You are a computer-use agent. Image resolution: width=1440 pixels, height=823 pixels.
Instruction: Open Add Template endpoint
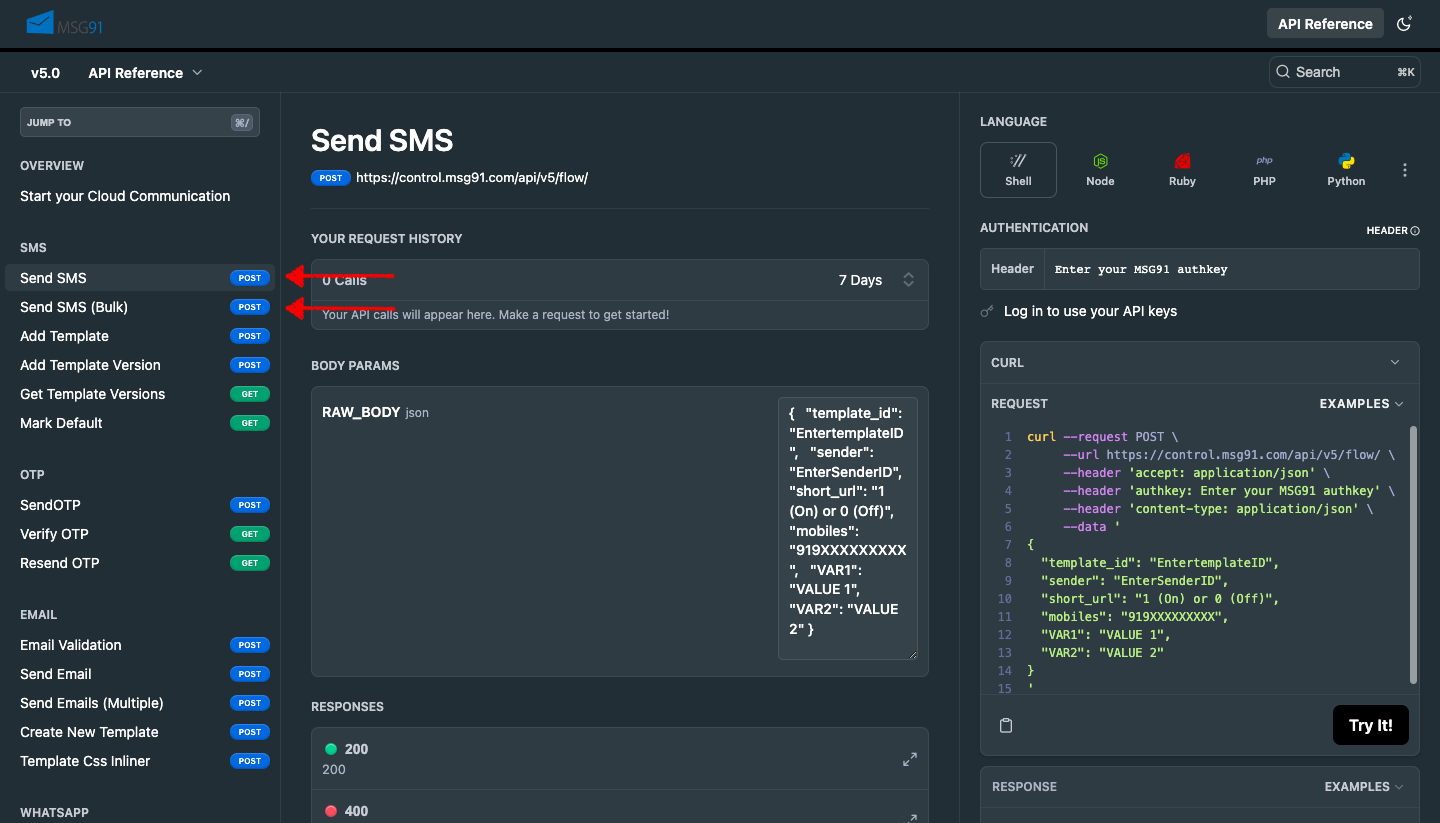point(140,336)
